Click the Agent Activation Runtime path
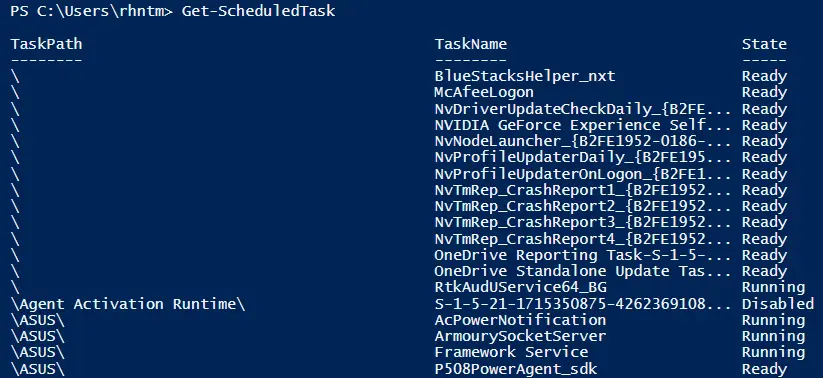 [x=128, y=304]
